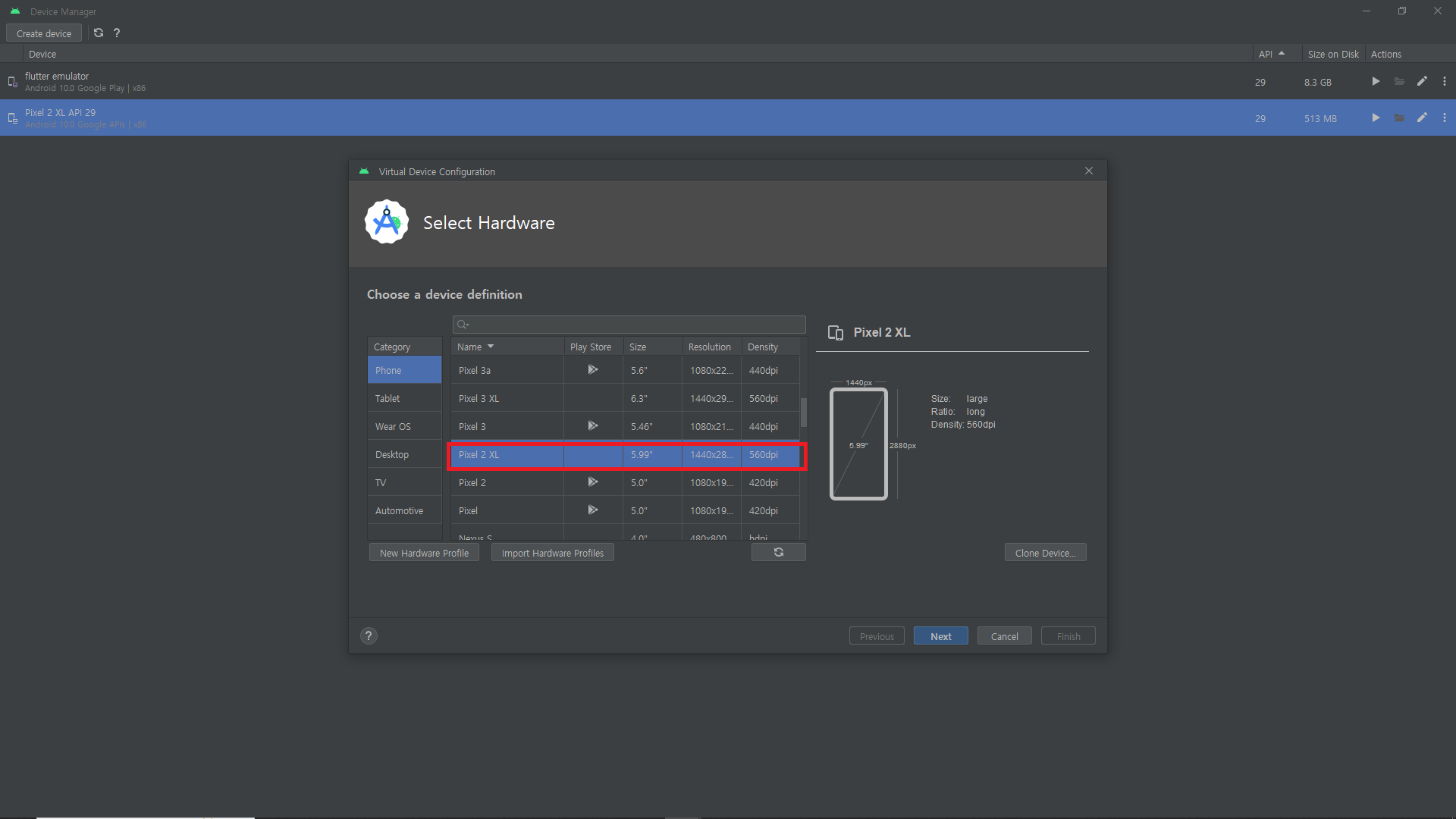Launch Pixel 2 XL API 29 emulator
The width and height of the screenshot is (1456, 819).
tap(1376, 118)
